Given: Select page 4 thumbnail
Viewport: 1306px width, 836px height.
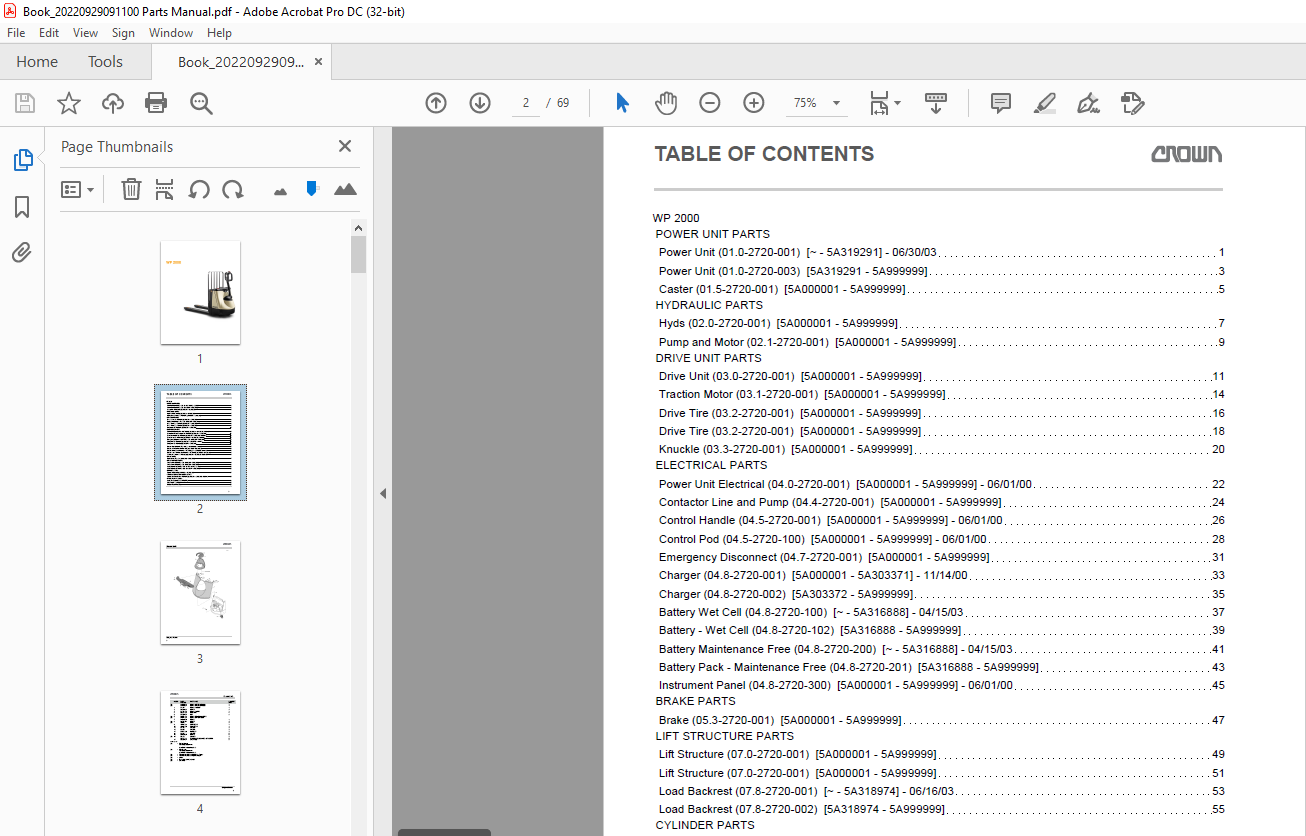Looking at the screenshot, I should click(200, 743).
